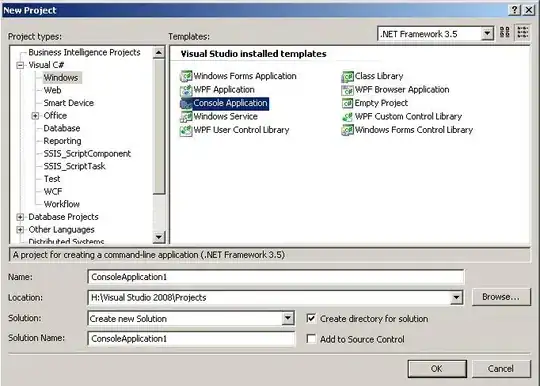This screenshot has height=386, width=540.
Task: Select the WPF Application template icon
Action: tap(186, 90)
